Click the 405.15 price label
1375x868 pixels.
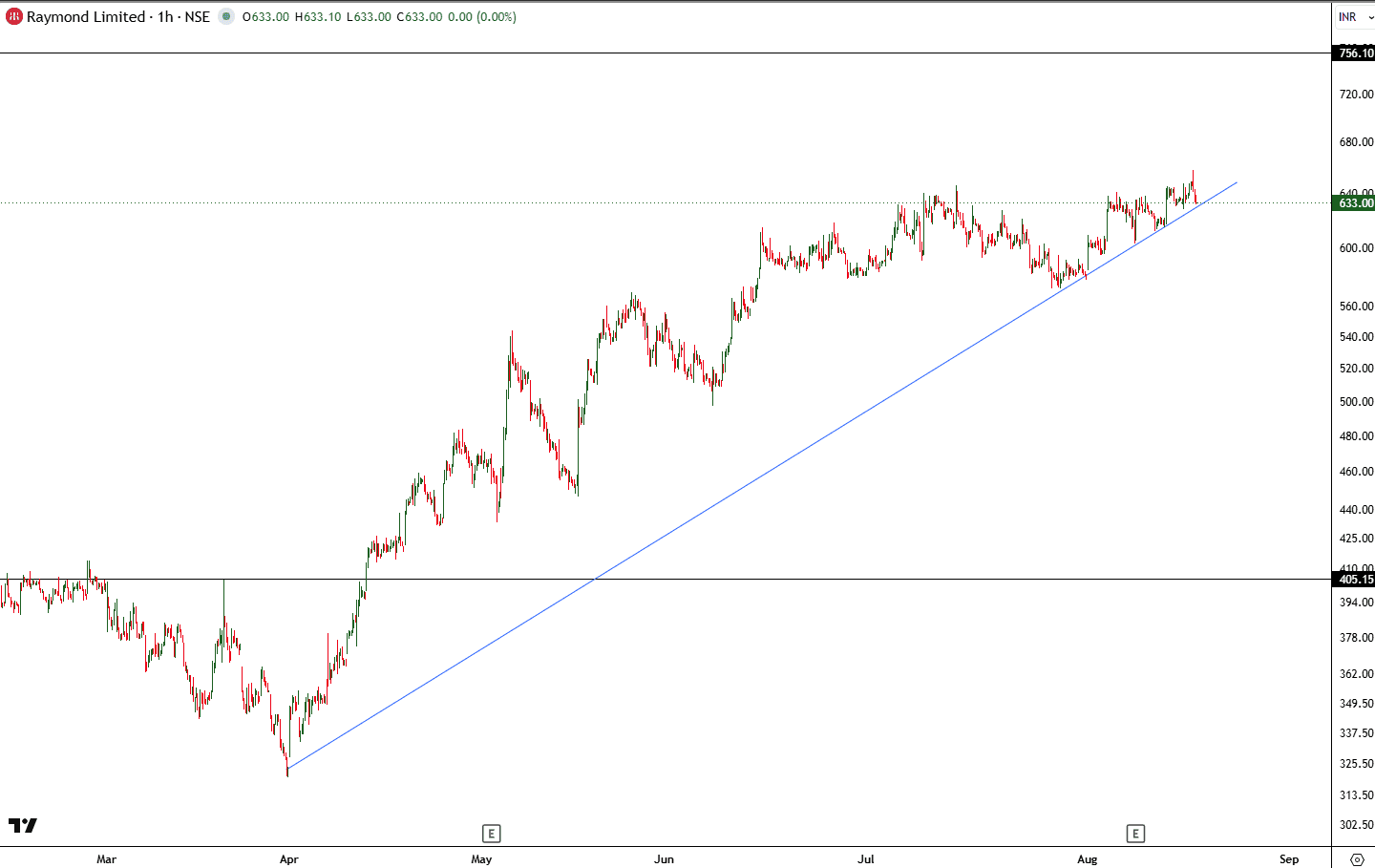[x=1355, y=579]
